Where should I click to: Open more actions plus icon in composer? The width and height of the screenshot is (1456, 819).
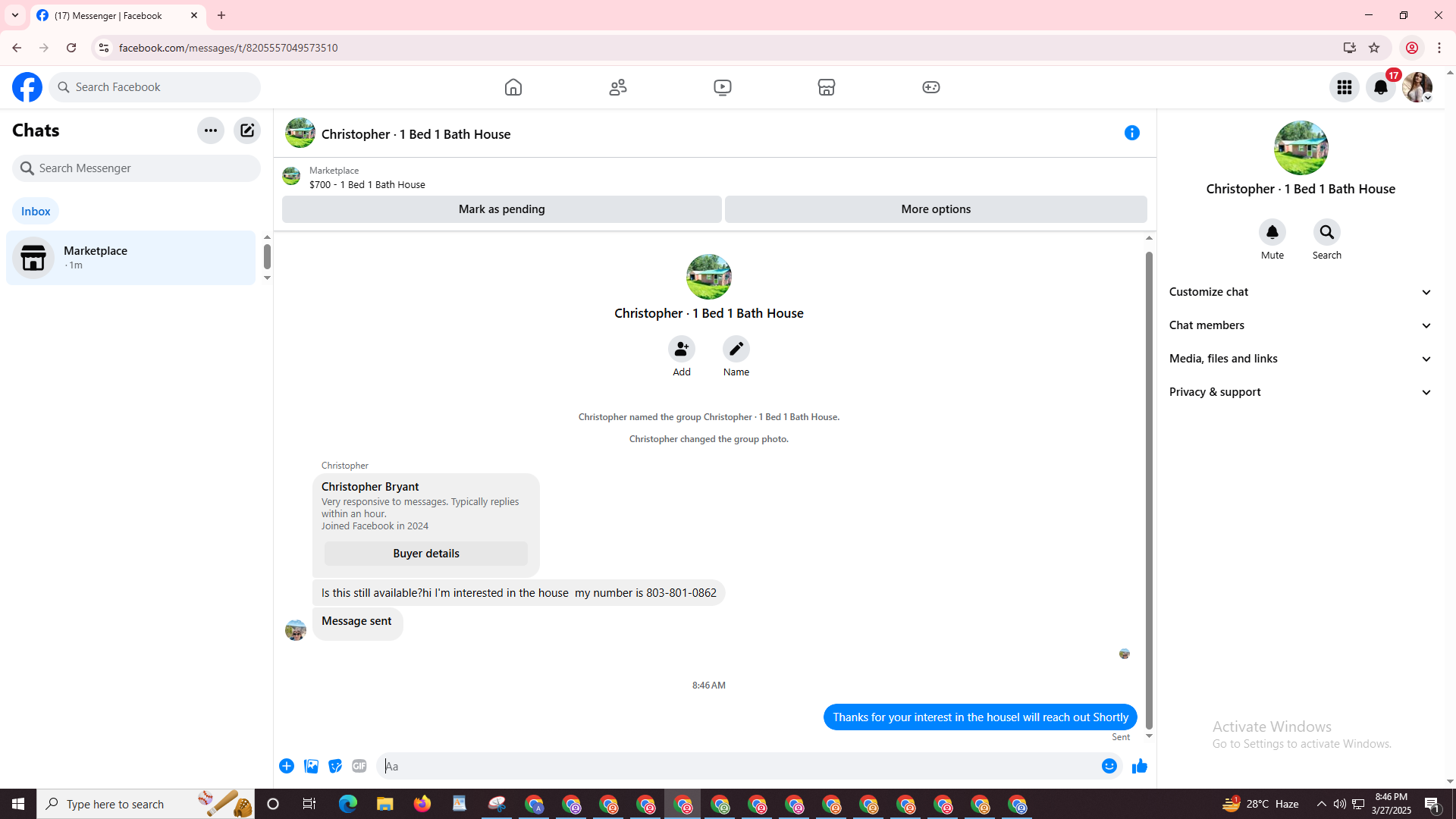287,766
